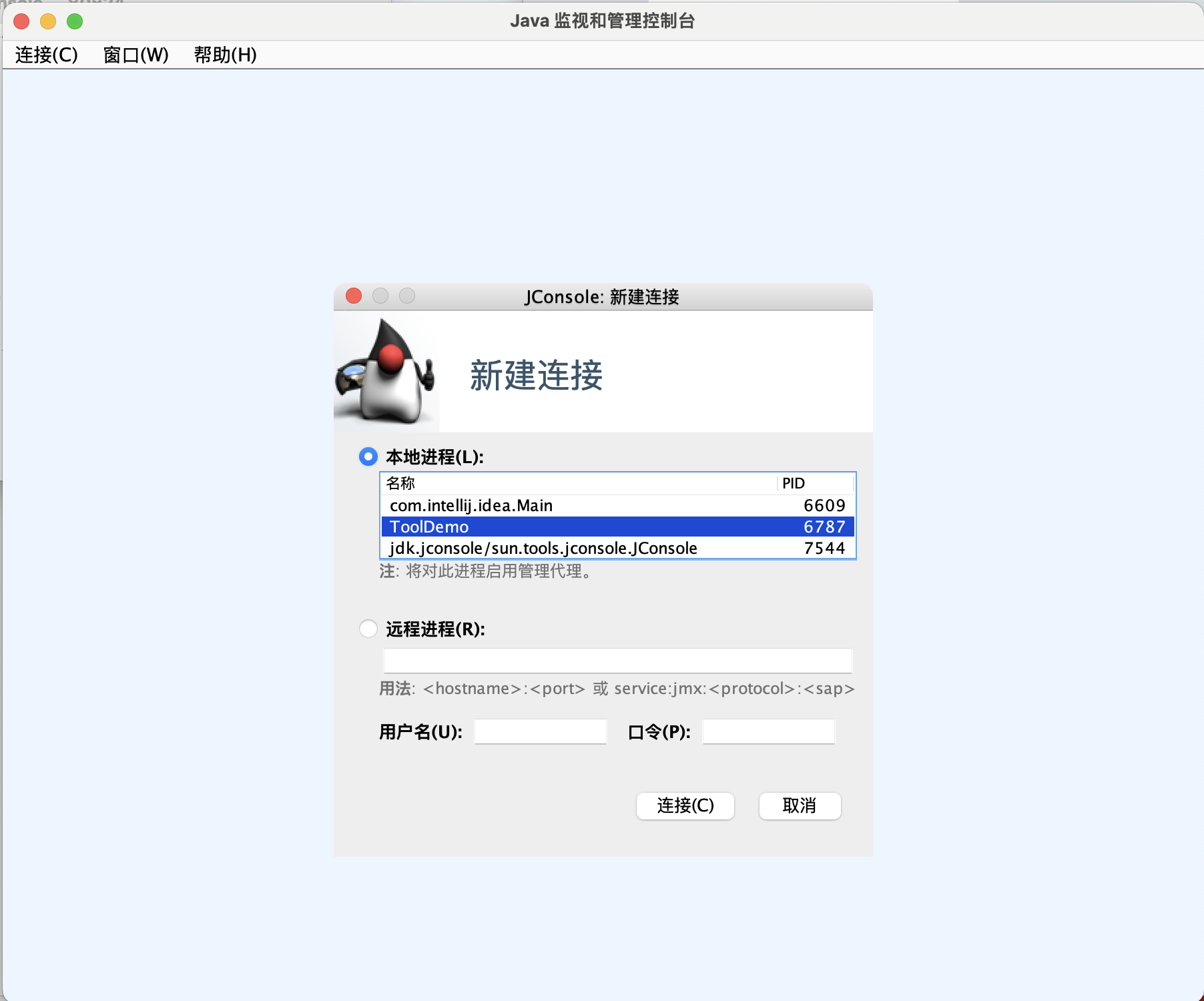The image size is (1204, 1001).
Task: Click the 连接(C) connect button
Action: pyautogui.click(x=685, y=805)
